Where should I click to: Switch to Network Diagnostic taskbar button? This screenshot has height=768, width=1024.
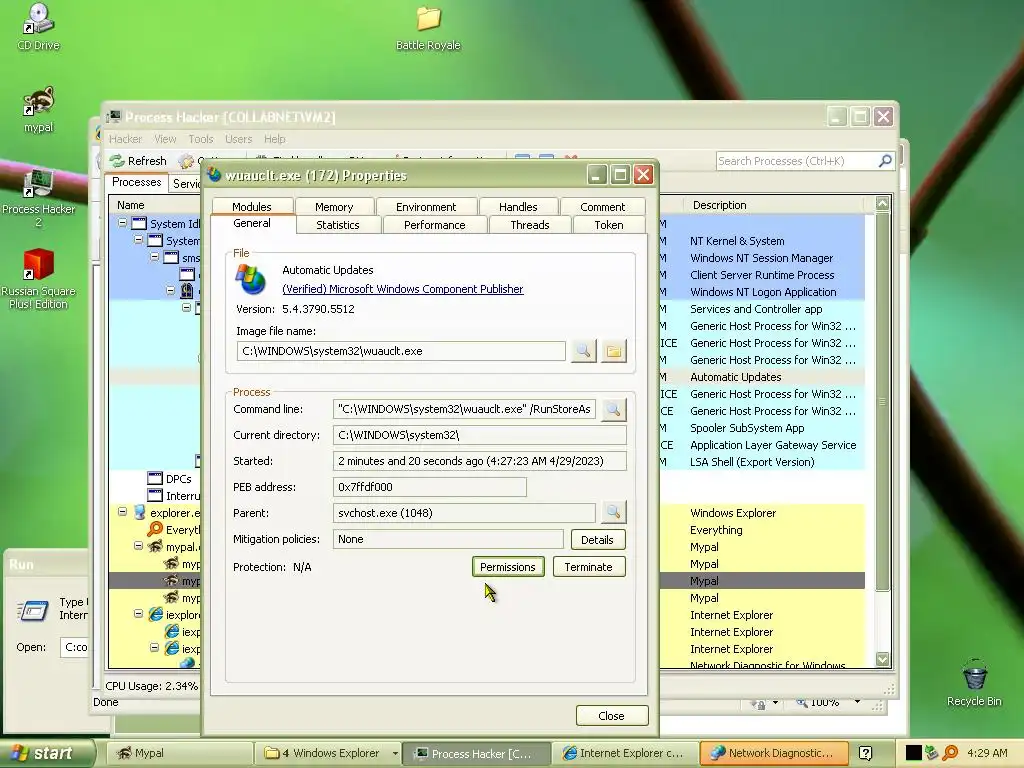point(775,753)
